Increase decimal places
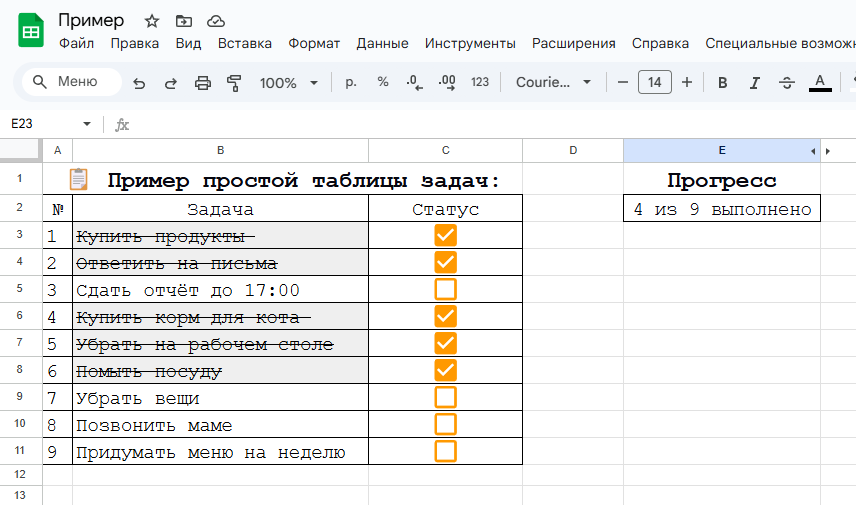The image size is (856, 505). (x=447, y=82)
